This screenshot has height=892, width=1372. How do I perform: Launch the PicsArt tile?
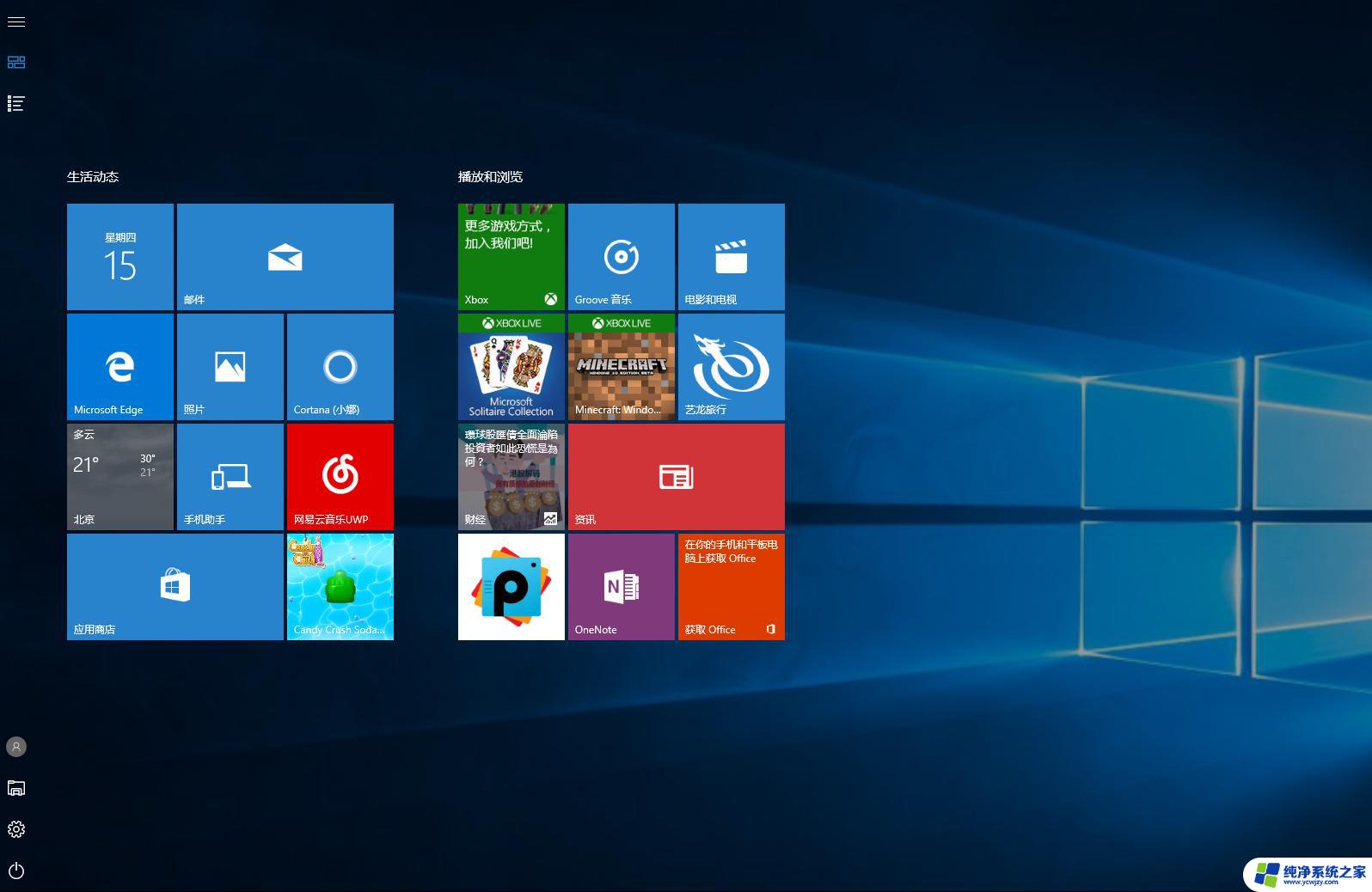point(511,587)
